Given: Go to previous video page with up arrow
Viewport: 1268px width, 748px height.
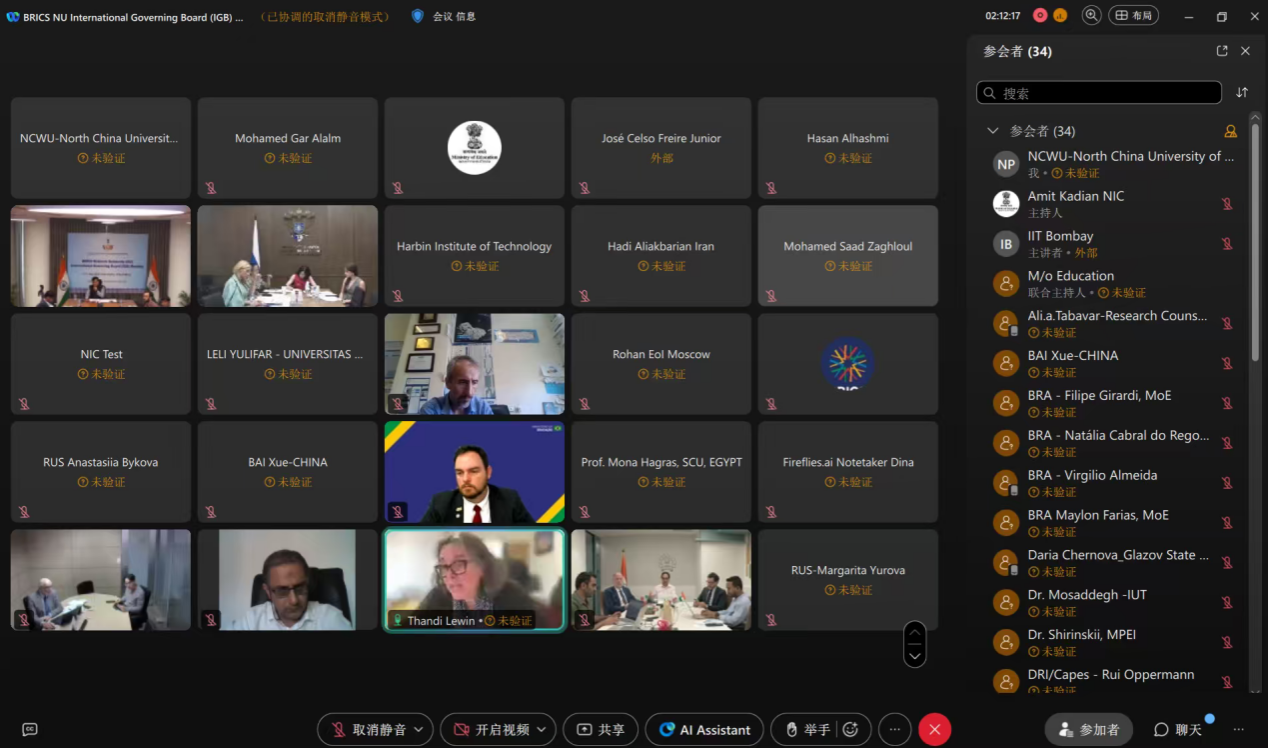Looking at the screenshot, I should tap(914, 633).
